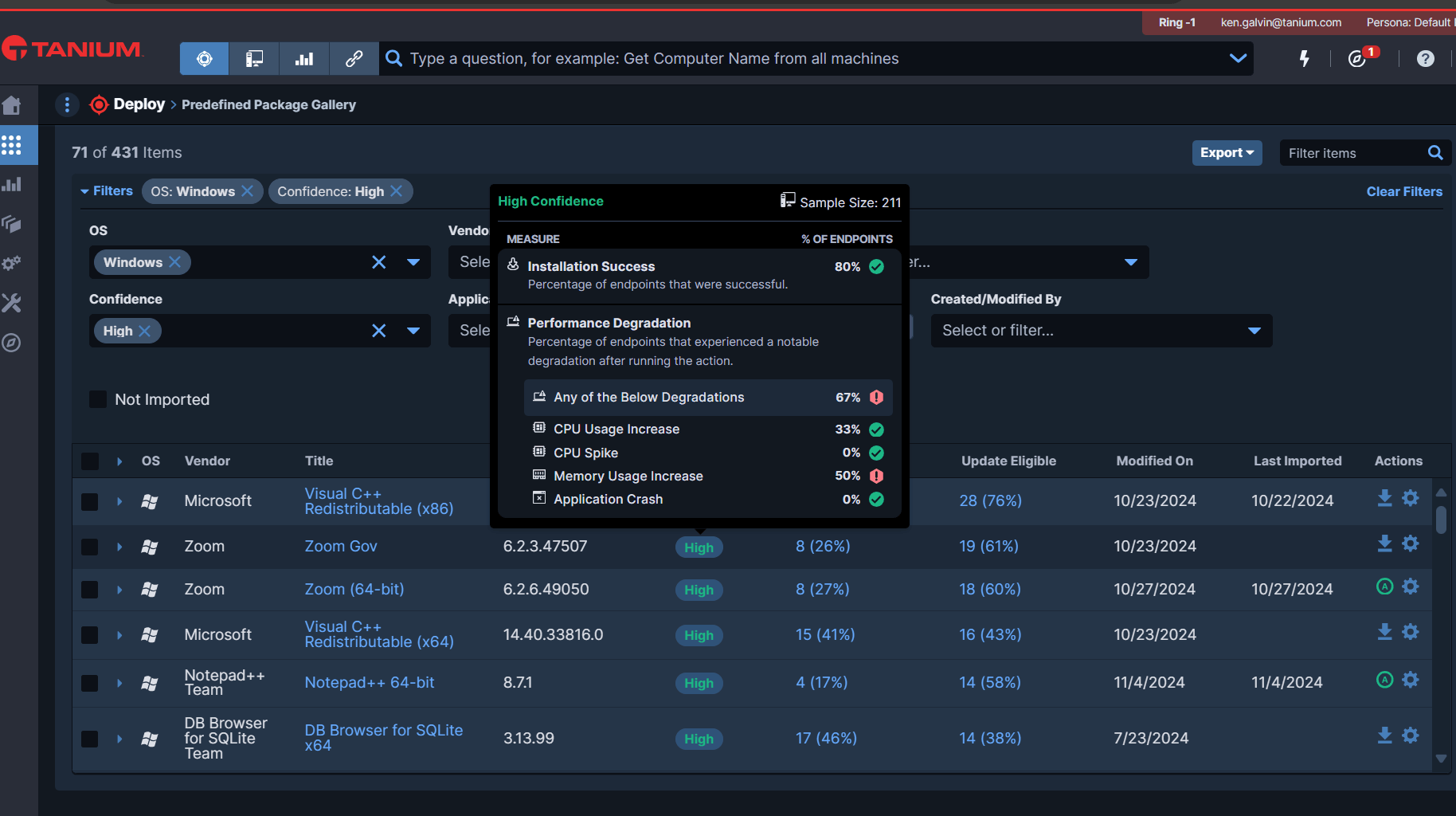This screenshot has height=816, width=1456.
Task: Click the table vertical scrollbar thumb
Action: point(1441,519)
